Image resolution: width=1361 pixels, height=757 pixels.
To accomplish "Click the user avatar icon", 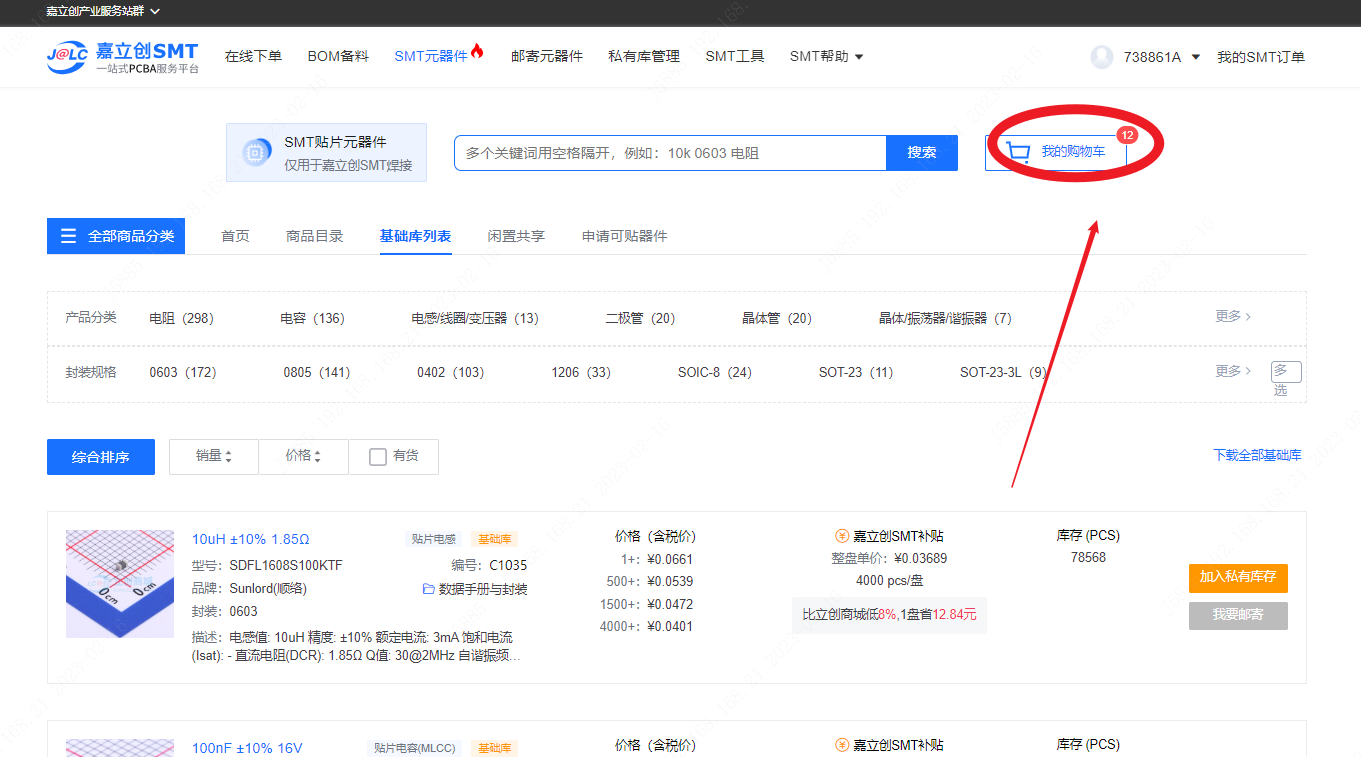I will pos(1101,57).
